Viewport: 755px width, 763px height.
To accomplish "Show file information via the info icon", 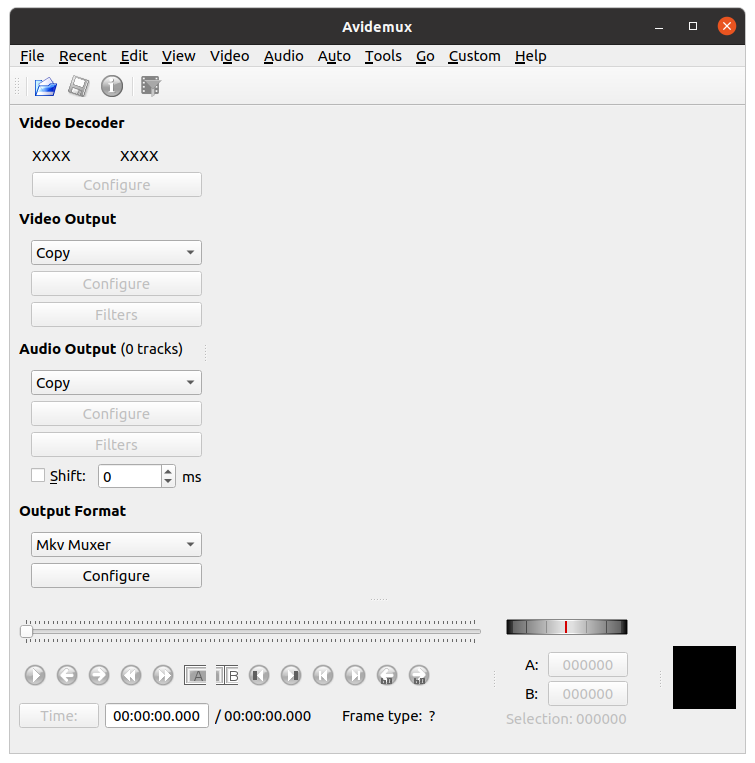I will coord(112,87).
